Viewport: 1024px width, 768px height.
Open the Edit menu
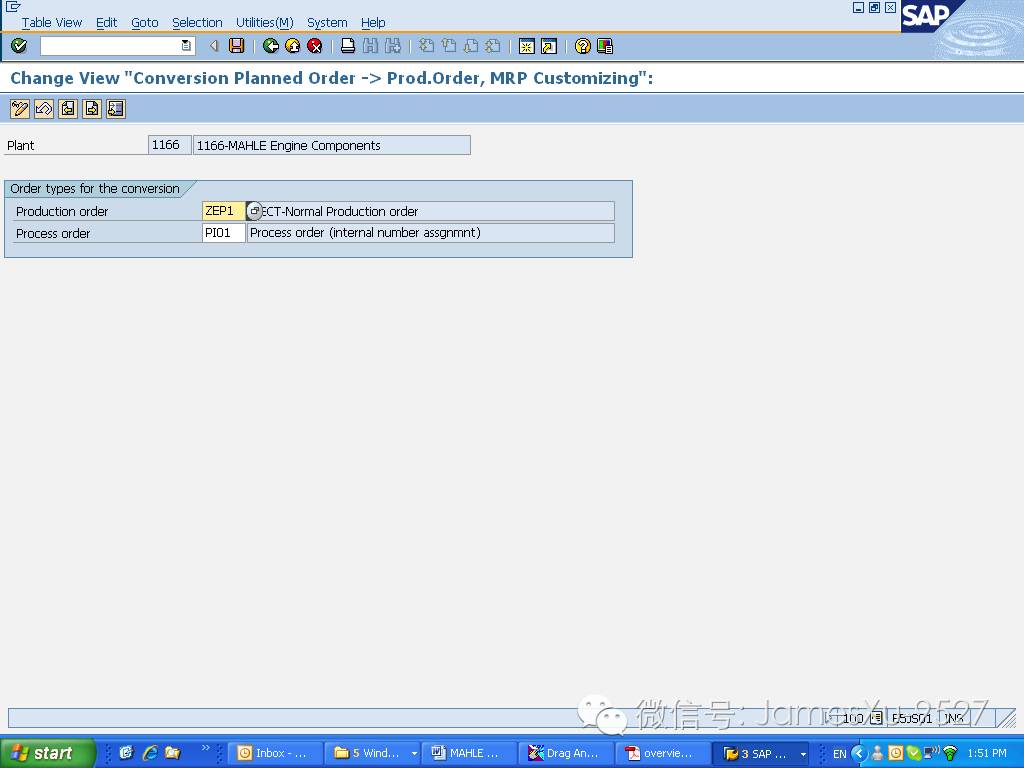(106, 22)
